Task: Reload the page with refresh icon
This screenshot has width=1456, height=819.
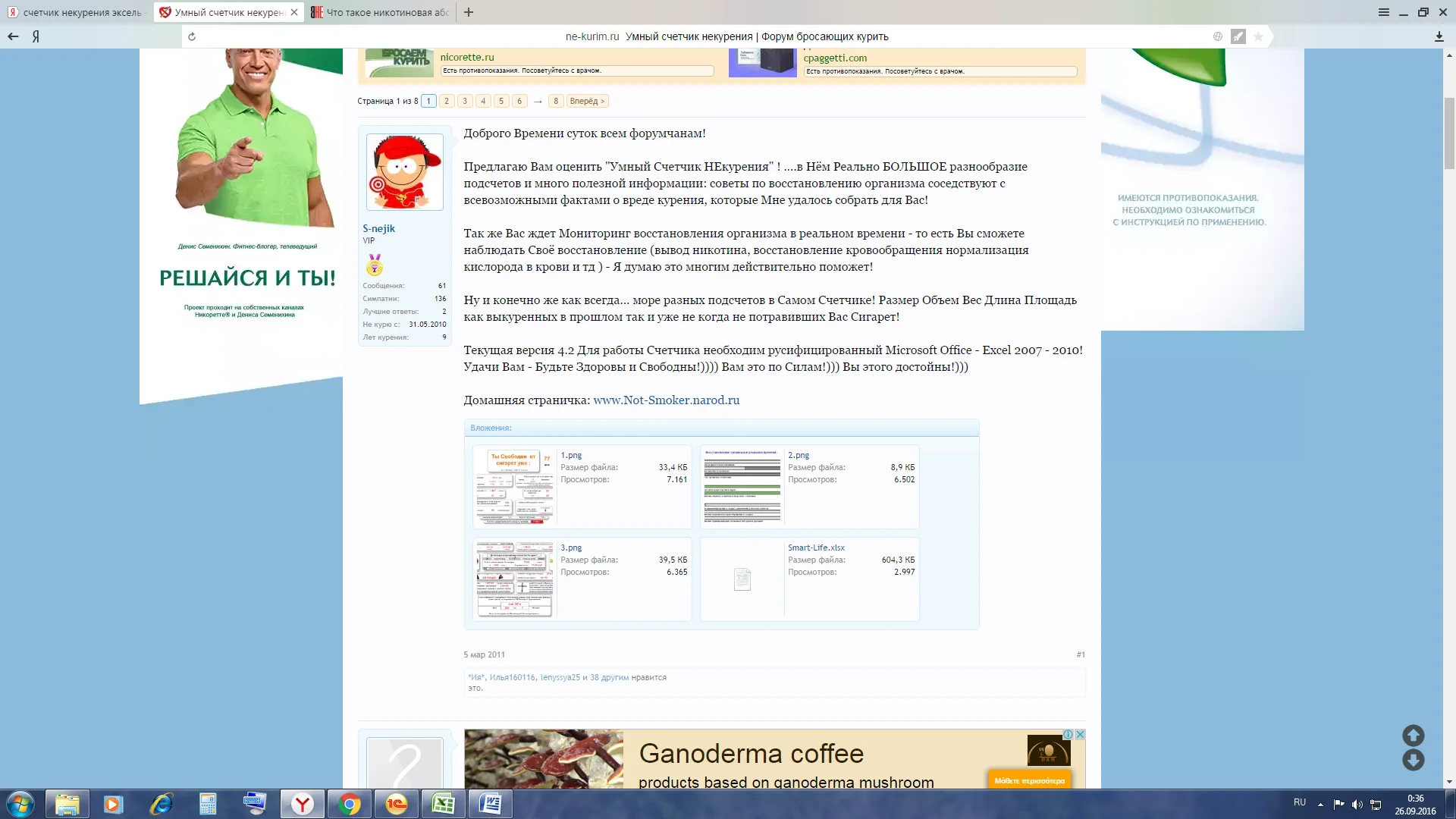Action: click(192, 36)
